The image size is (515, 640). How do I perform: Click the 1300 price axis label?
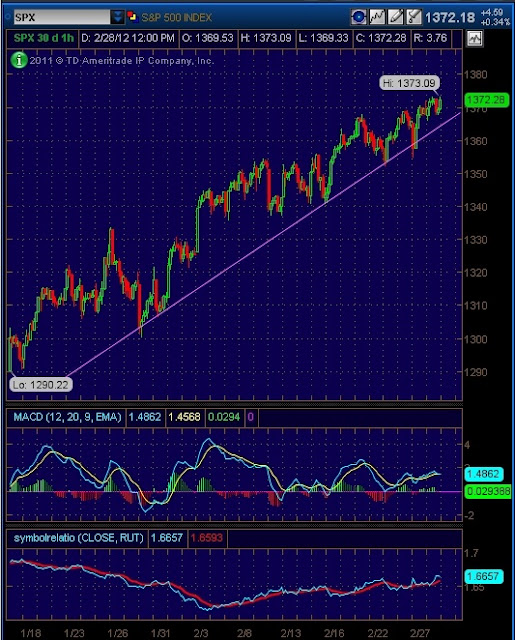(x=476, y=339)
